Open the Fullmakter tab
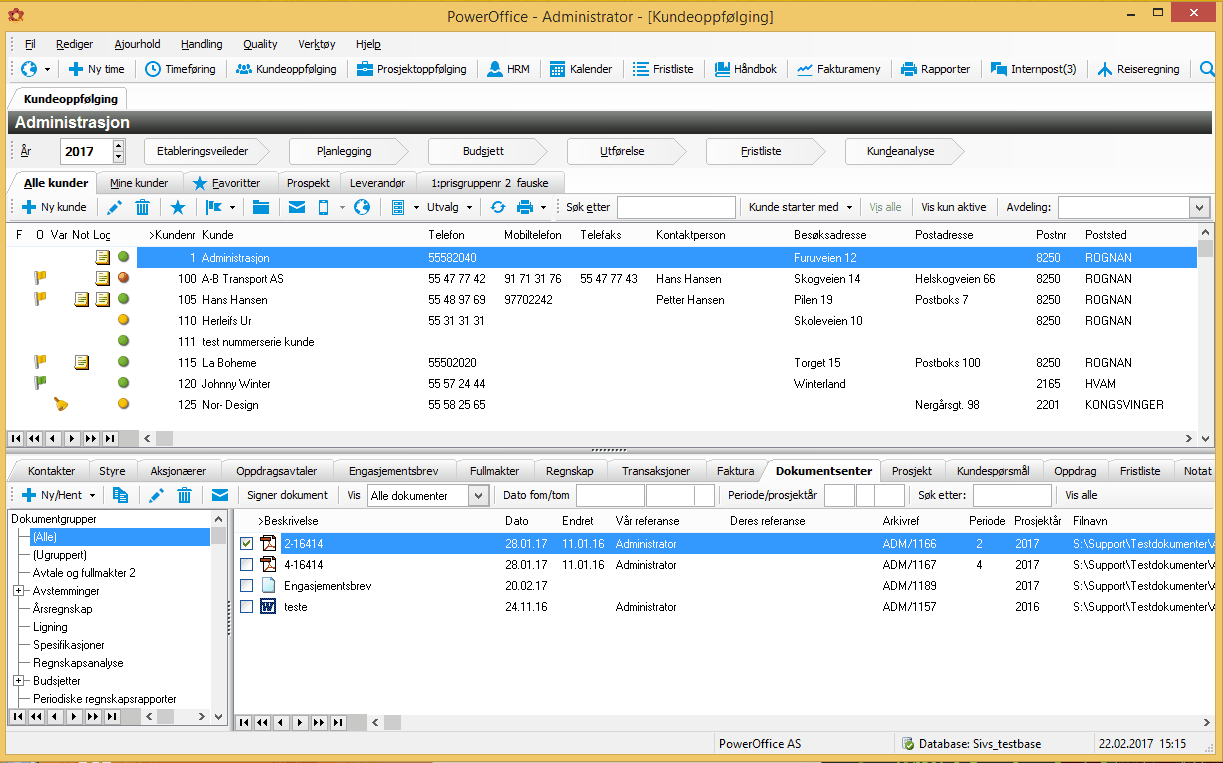This screenshot has width=1223, height=763. (x=494, y=471)
